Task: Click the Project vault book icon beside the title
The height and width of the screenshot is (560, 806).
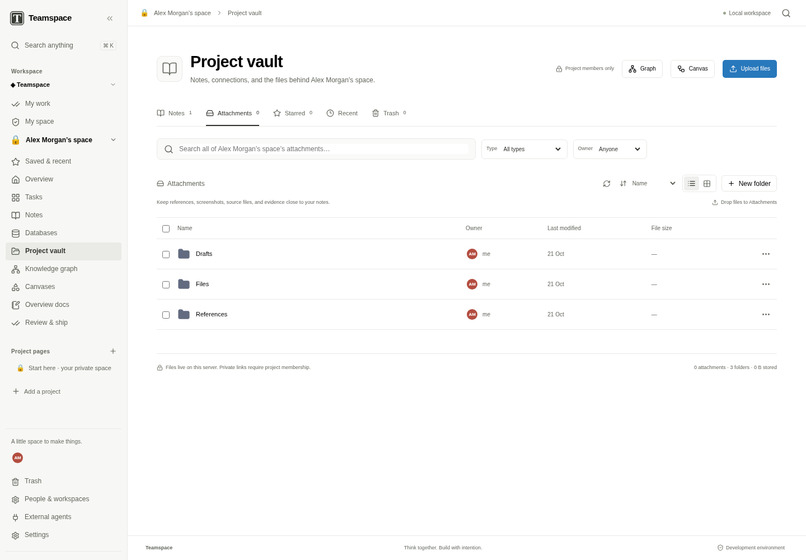Action: pyautogui.click(x=170, y=68)
